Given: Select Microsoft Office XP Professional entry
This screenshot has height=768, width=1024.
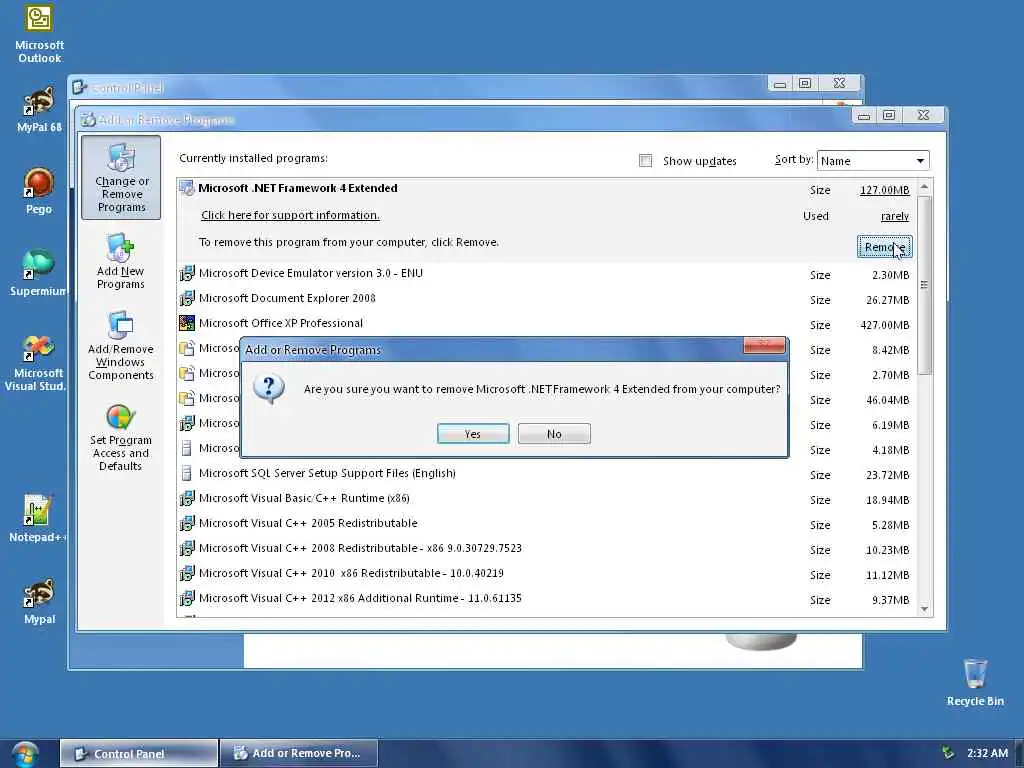Looking at the screenshot, I should [546, 323].
